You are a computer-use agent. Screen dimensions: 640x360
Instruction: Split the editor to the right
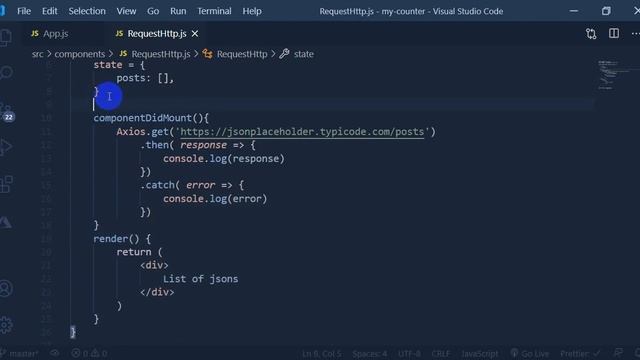click(x=614, y=33)
